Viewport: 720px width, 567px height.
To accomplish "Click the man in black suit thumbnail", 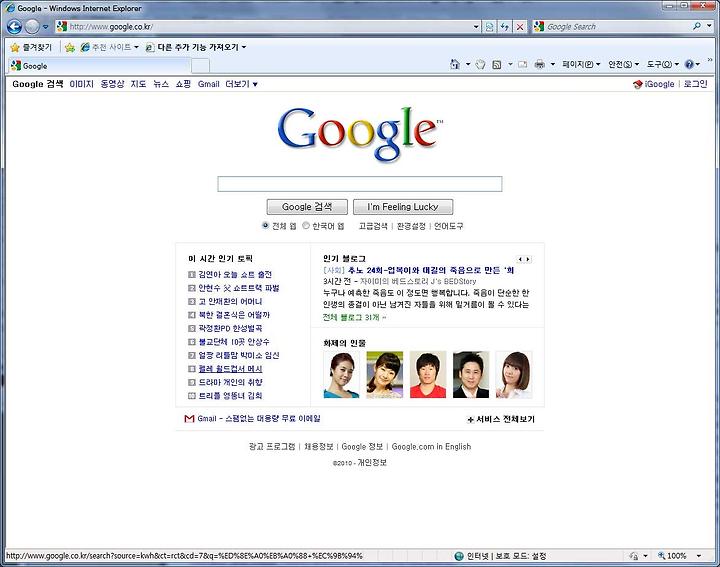I will click(471, 375).
